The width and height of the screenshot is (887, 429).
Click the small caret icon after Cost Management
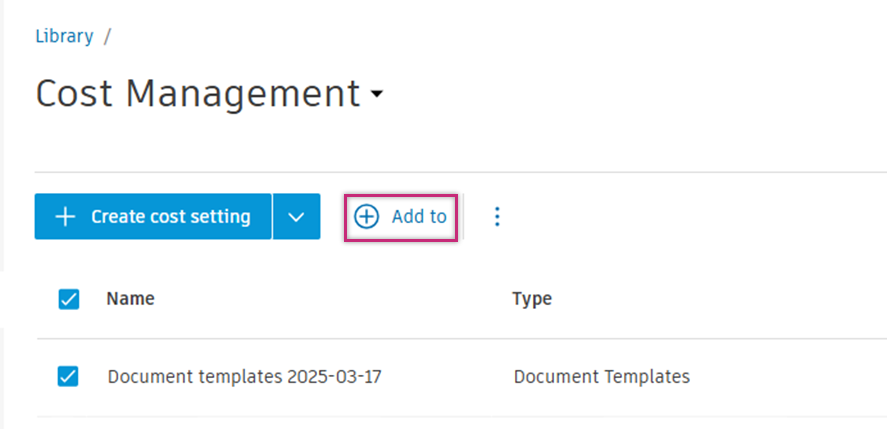pos(376,95)
